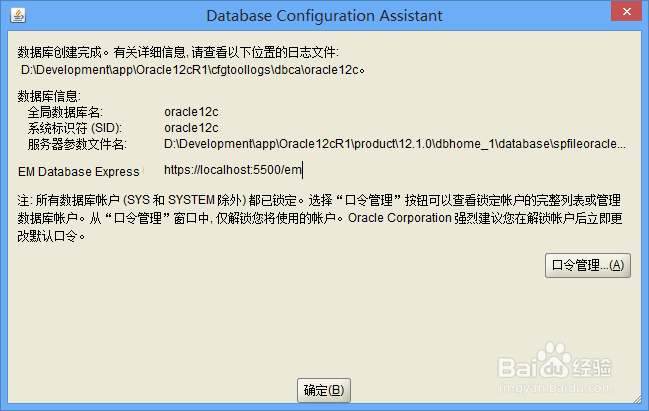The image size is (649, 411).
Task: Click the oracle12c global database name value
Action: pos(191,112)
